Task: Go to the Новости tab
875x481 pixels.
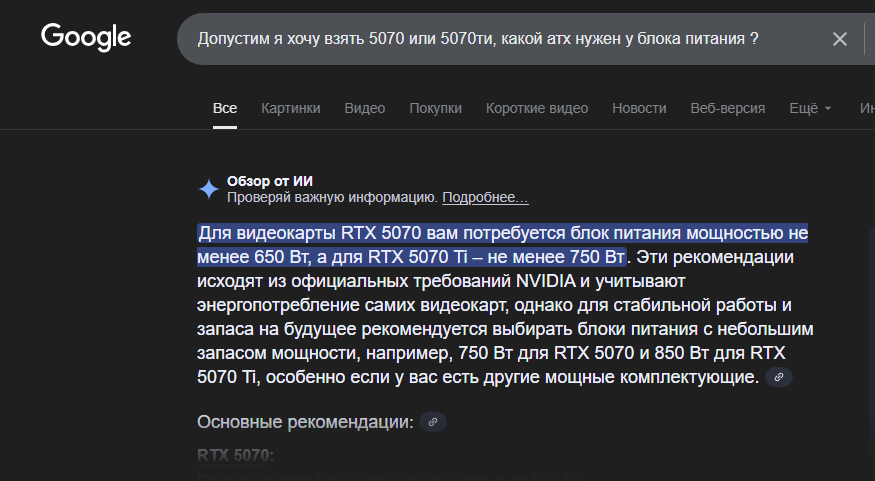Action: coord(639,108)
